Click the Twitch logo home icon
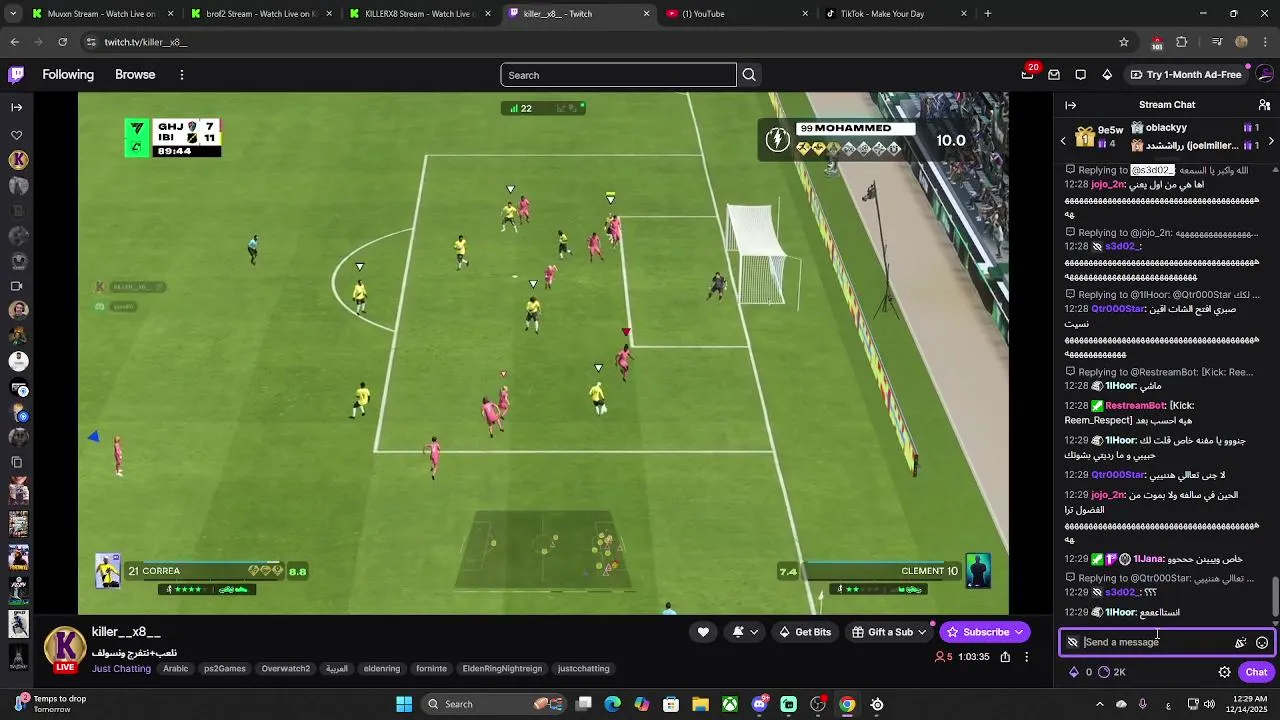This screenshot has width=1280, height=720. 16,74
